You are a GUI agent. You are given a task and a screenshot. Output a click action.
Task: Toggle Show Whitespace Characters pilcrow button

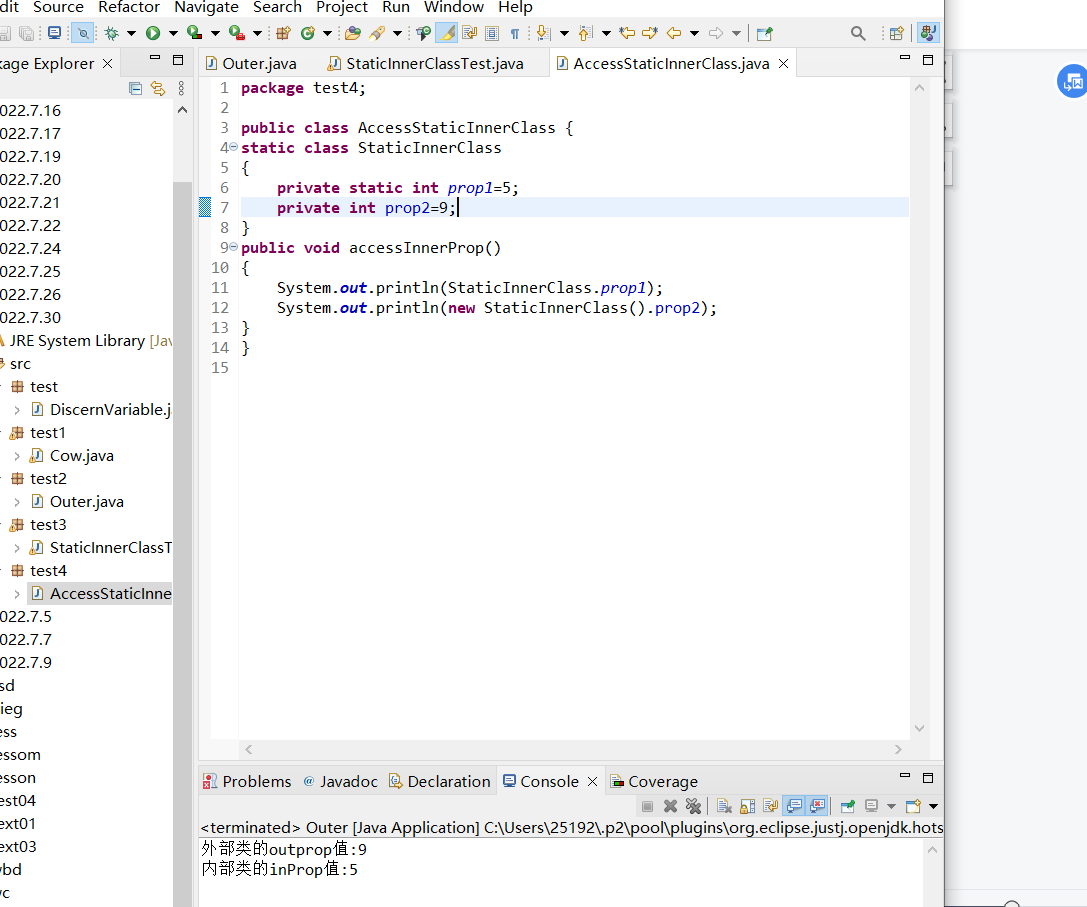pyautogui.click(x=515, y=33)
